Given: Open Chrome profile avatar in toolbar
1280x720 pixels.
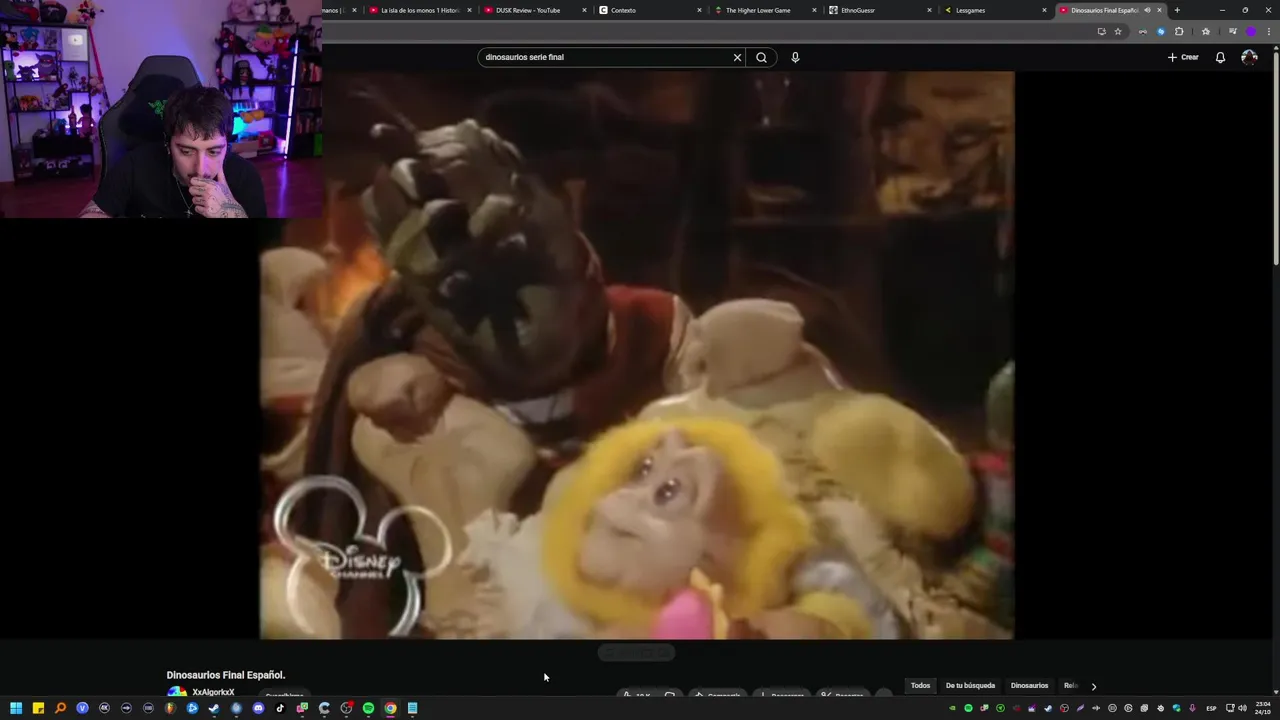Looking at the screenshot, I should 1250,31.
